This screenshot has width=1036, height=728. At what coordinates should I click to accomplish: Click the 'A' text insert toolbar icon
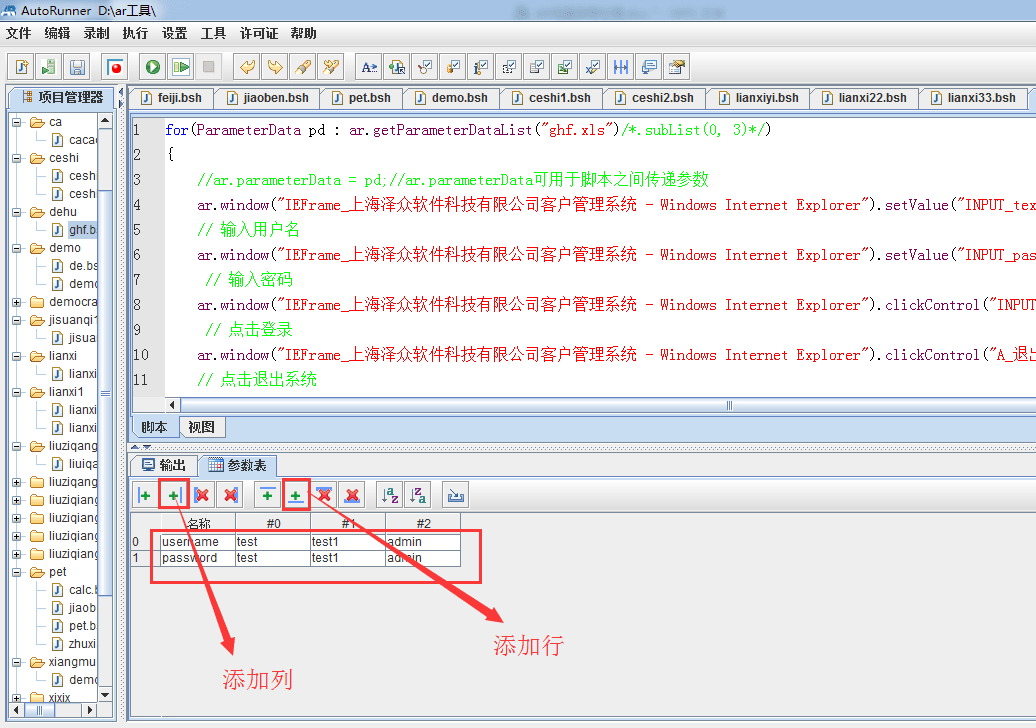(369, 67)
